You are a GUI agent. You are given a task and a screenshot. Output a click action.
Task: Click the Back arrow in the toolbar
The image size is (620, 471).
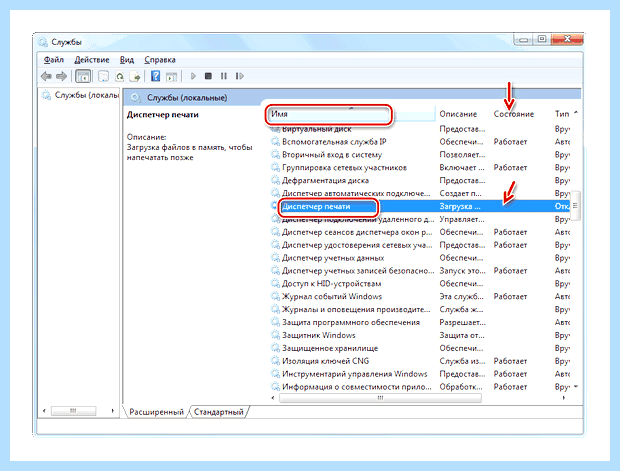(46, 76)
